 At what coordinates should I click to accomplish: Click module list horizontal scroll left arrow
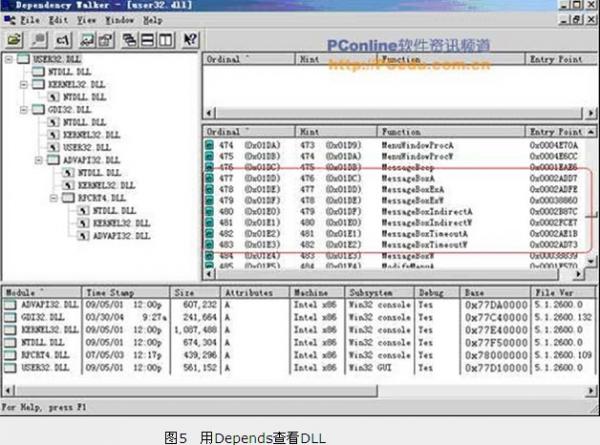click(x=8, y=391)
